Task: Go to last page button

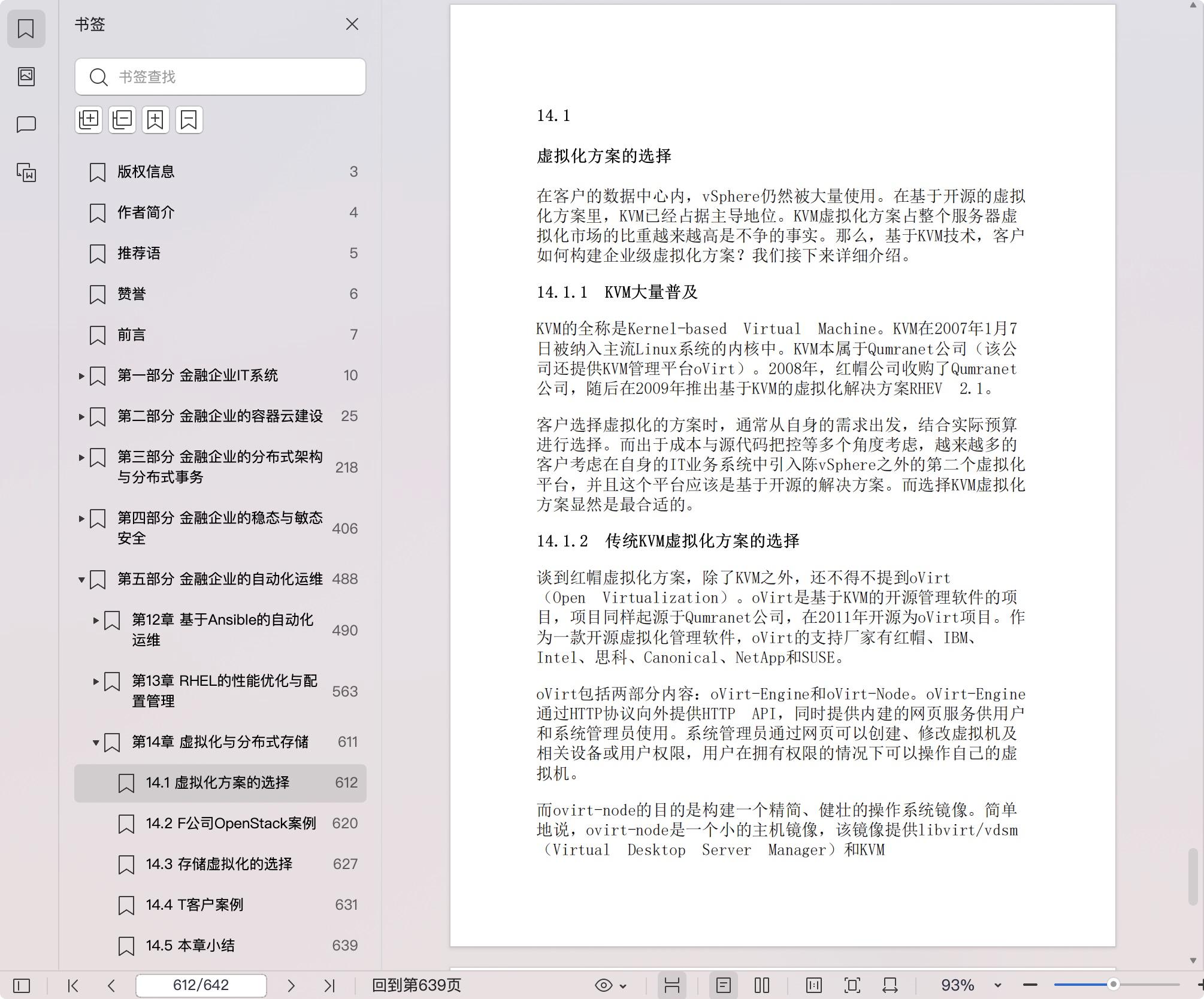Action: point(329,985)
